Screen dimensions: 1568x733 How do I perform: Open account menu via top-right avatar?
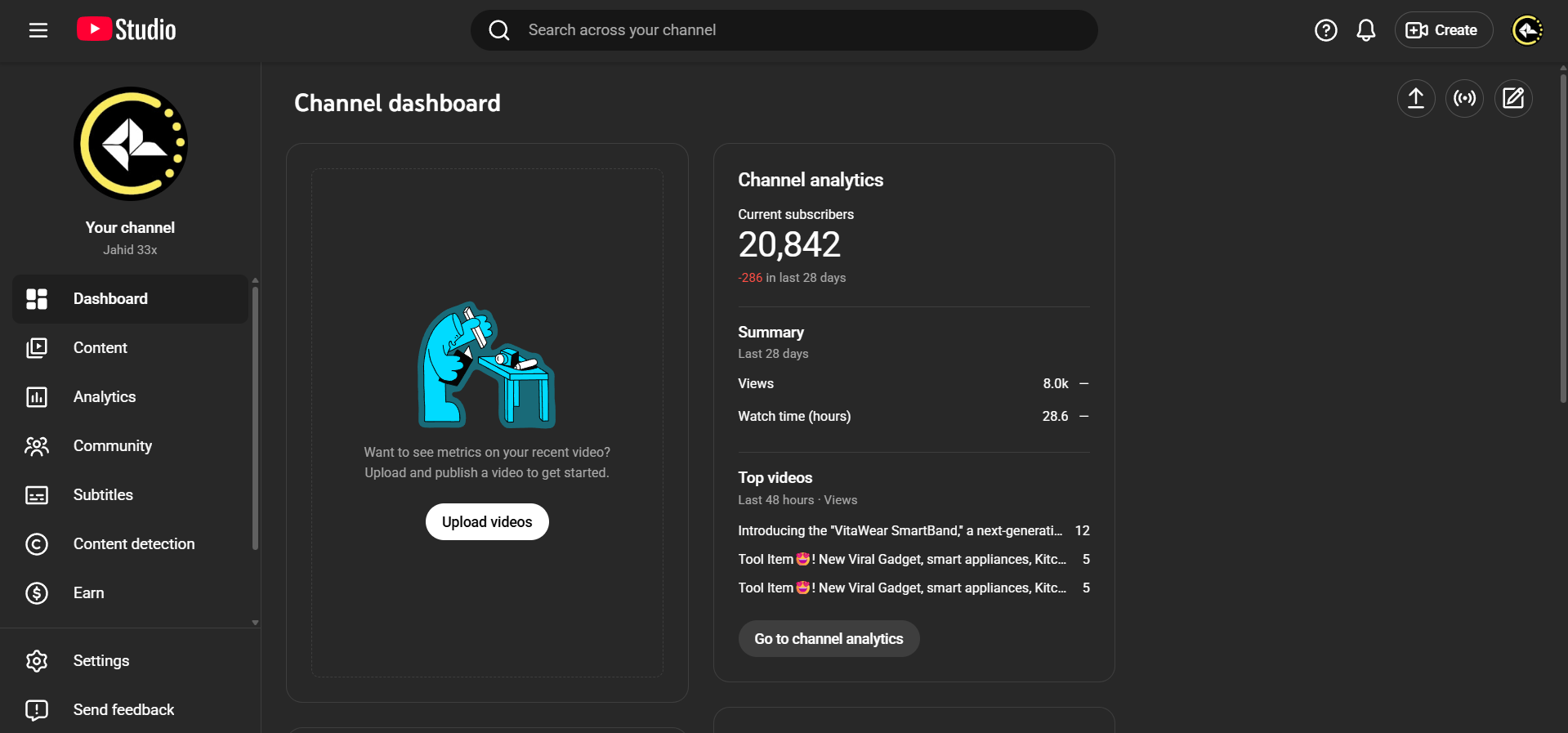point(1526,30)
